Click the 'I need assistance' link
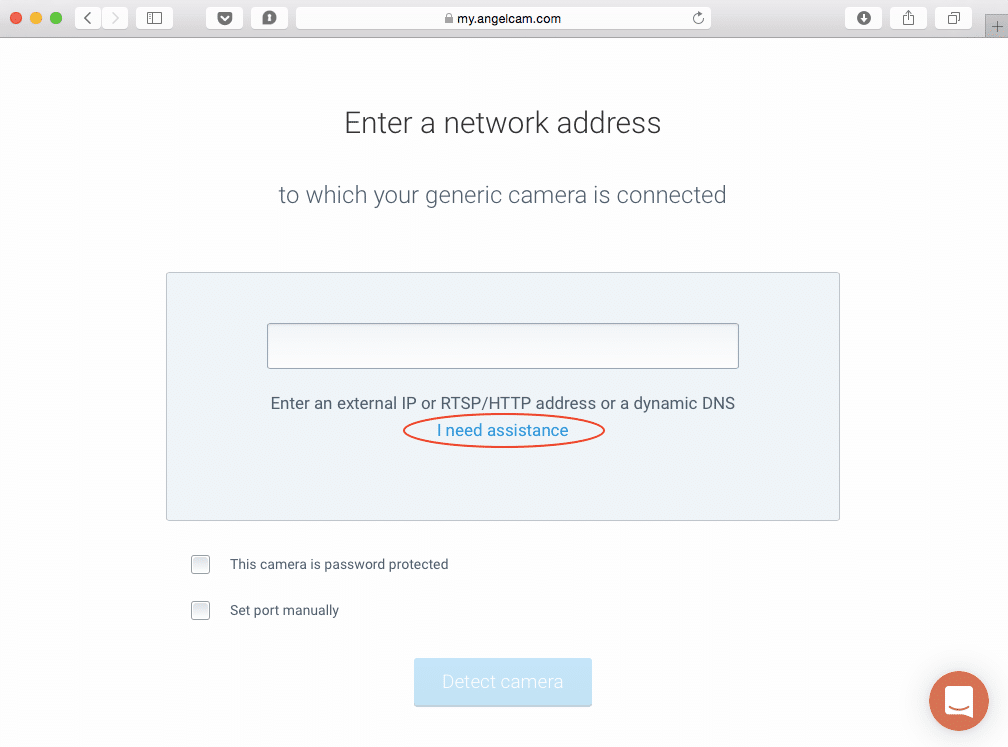Screen dimensions: 1008x747 click(502, 431)
